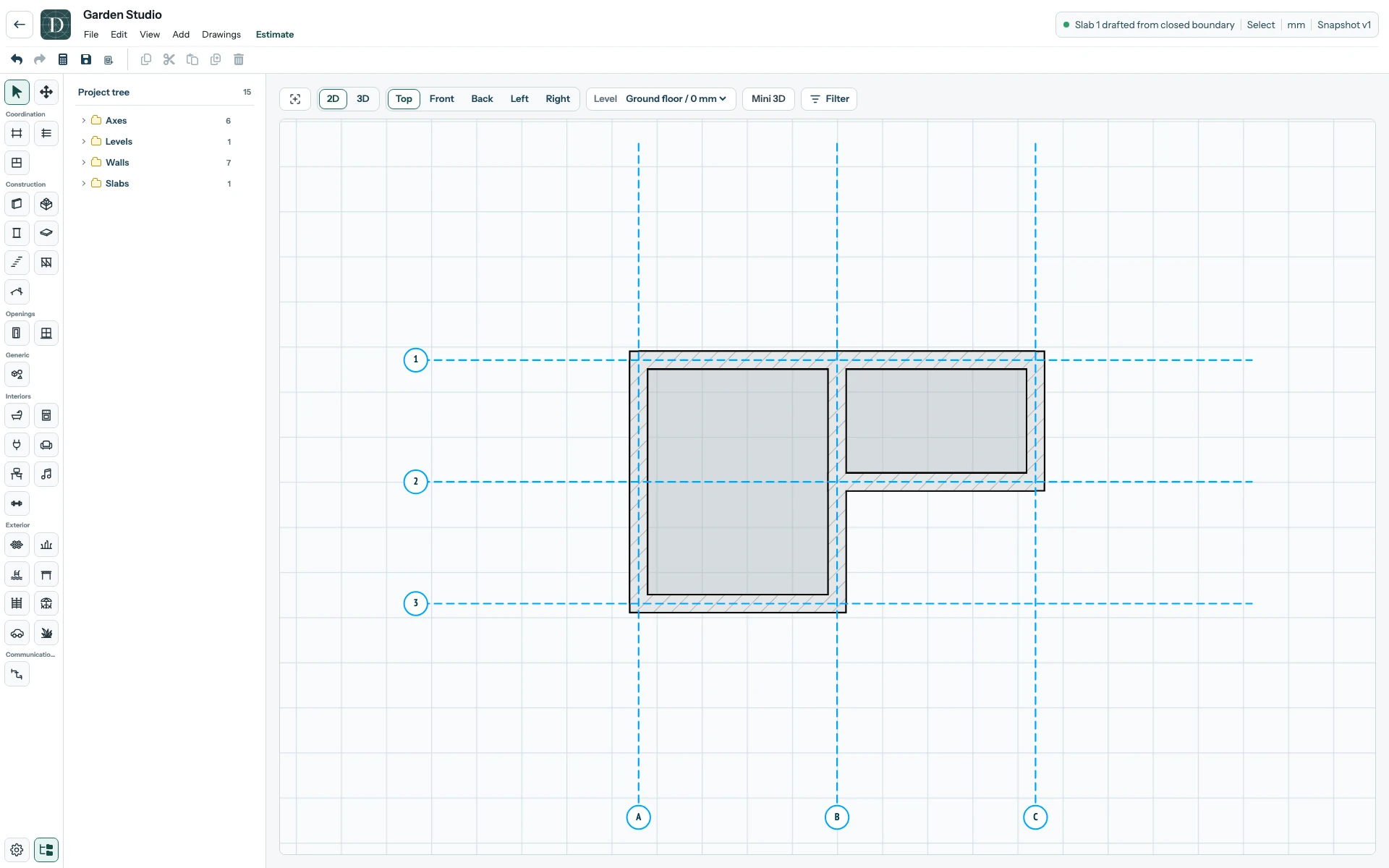
Task: Toggle the project tree panel button
Action: 46,850
